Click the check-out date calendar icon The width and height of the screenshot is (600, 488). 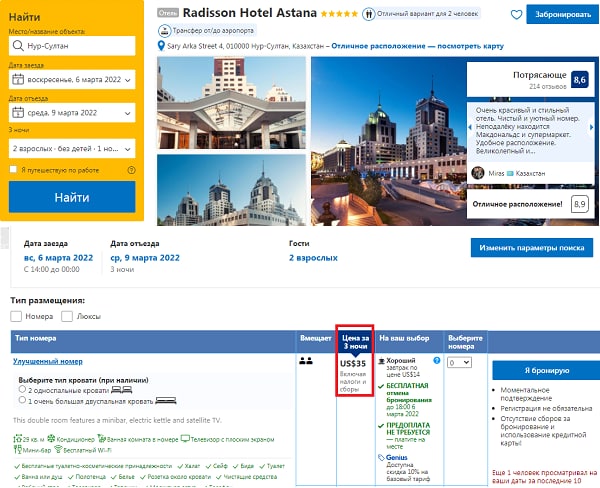tap(18, 113)
